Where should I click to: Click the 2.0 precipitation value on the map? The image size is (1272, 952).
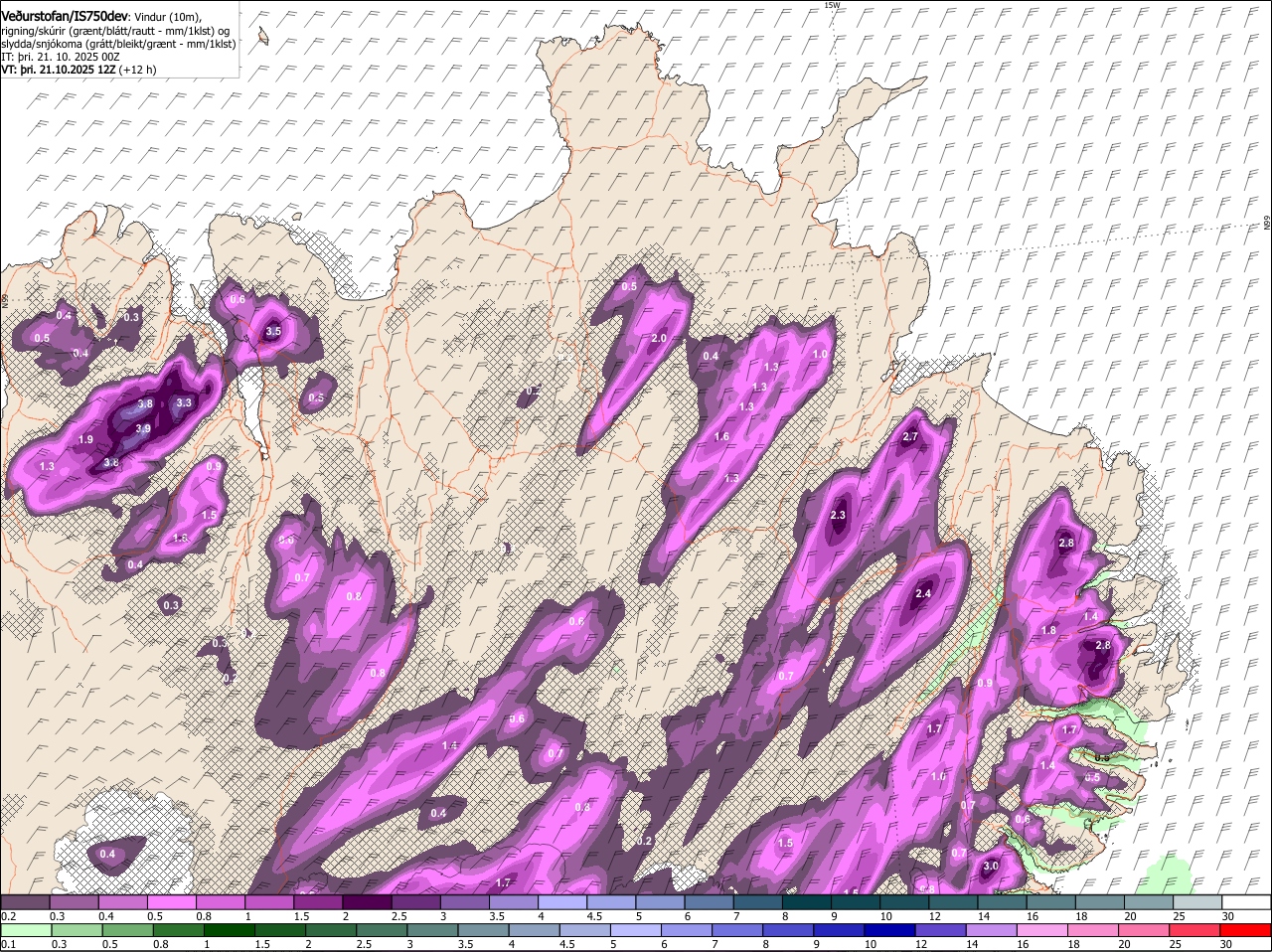659,338
